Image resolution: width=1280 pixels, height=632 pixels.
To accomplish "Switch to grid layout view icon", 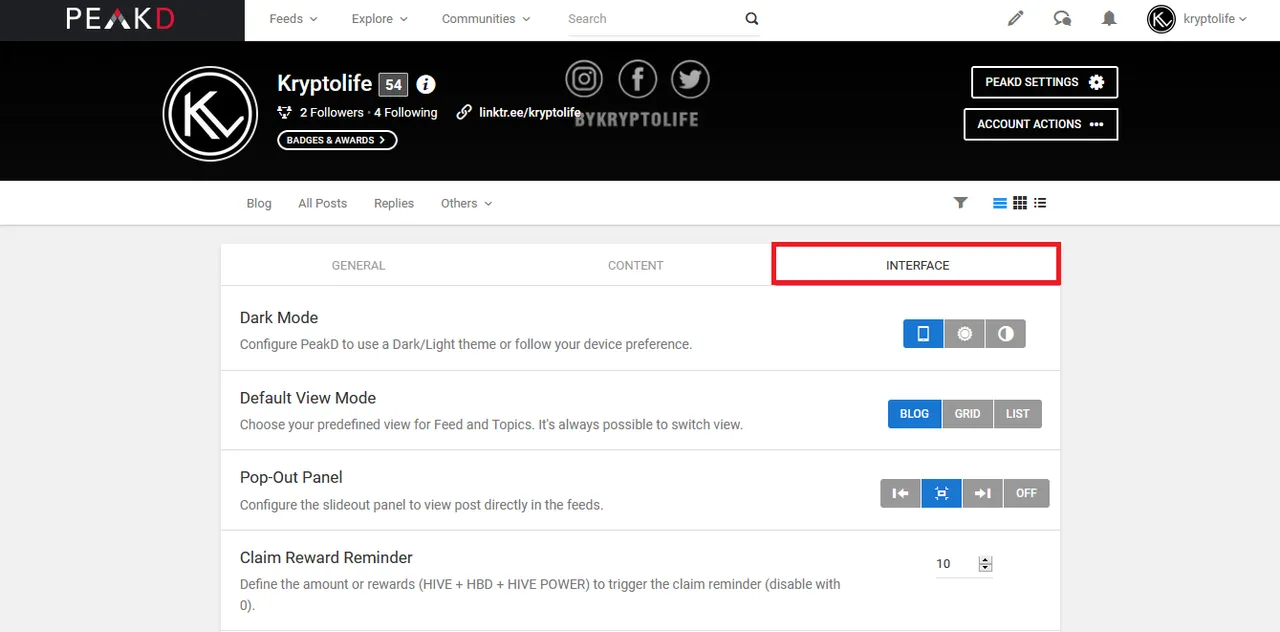I will (x=1020, y=203).
